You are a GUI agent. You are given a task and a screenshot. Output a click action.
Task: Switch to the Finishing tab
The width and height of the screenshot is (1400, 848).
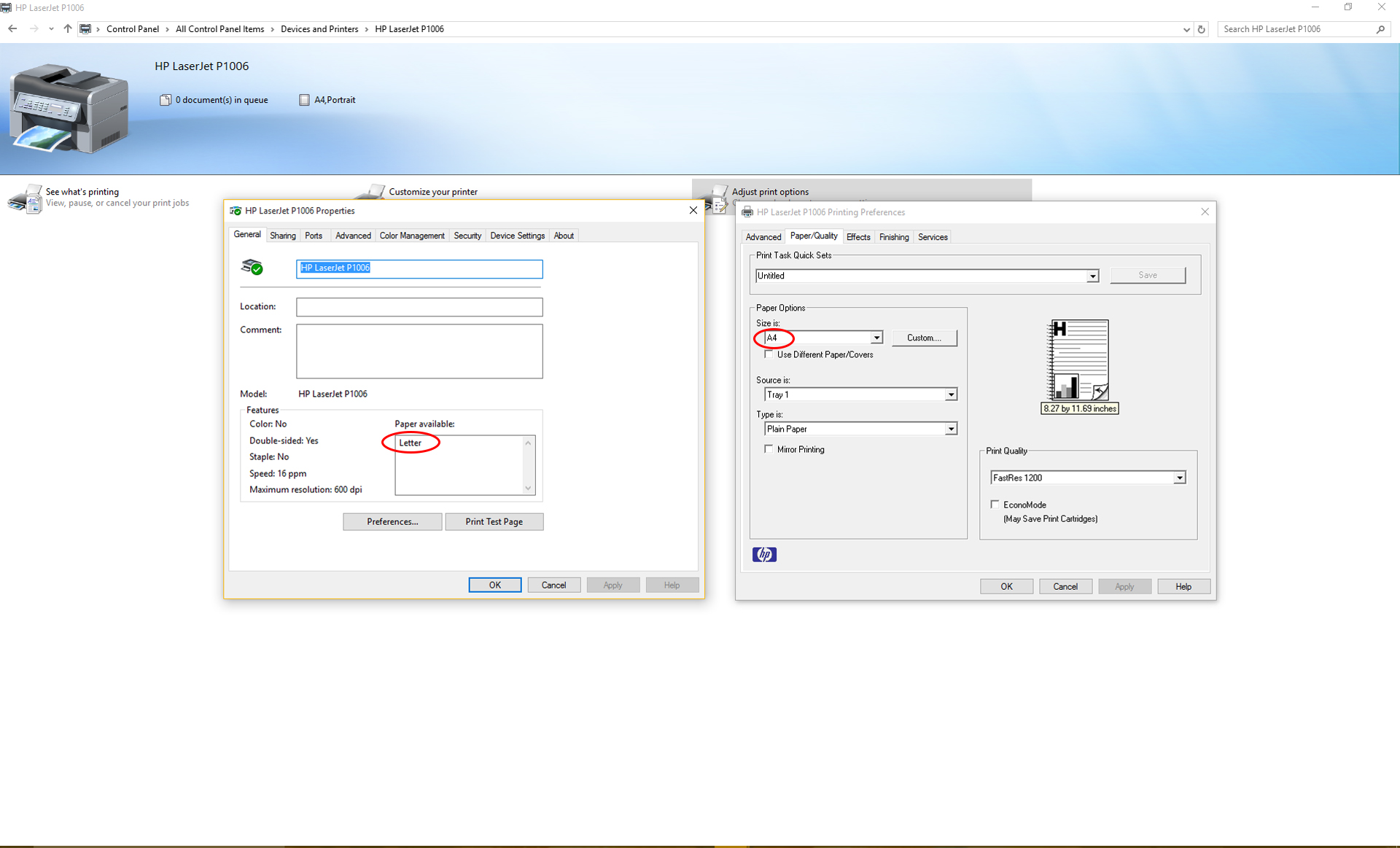pos(893,237)
